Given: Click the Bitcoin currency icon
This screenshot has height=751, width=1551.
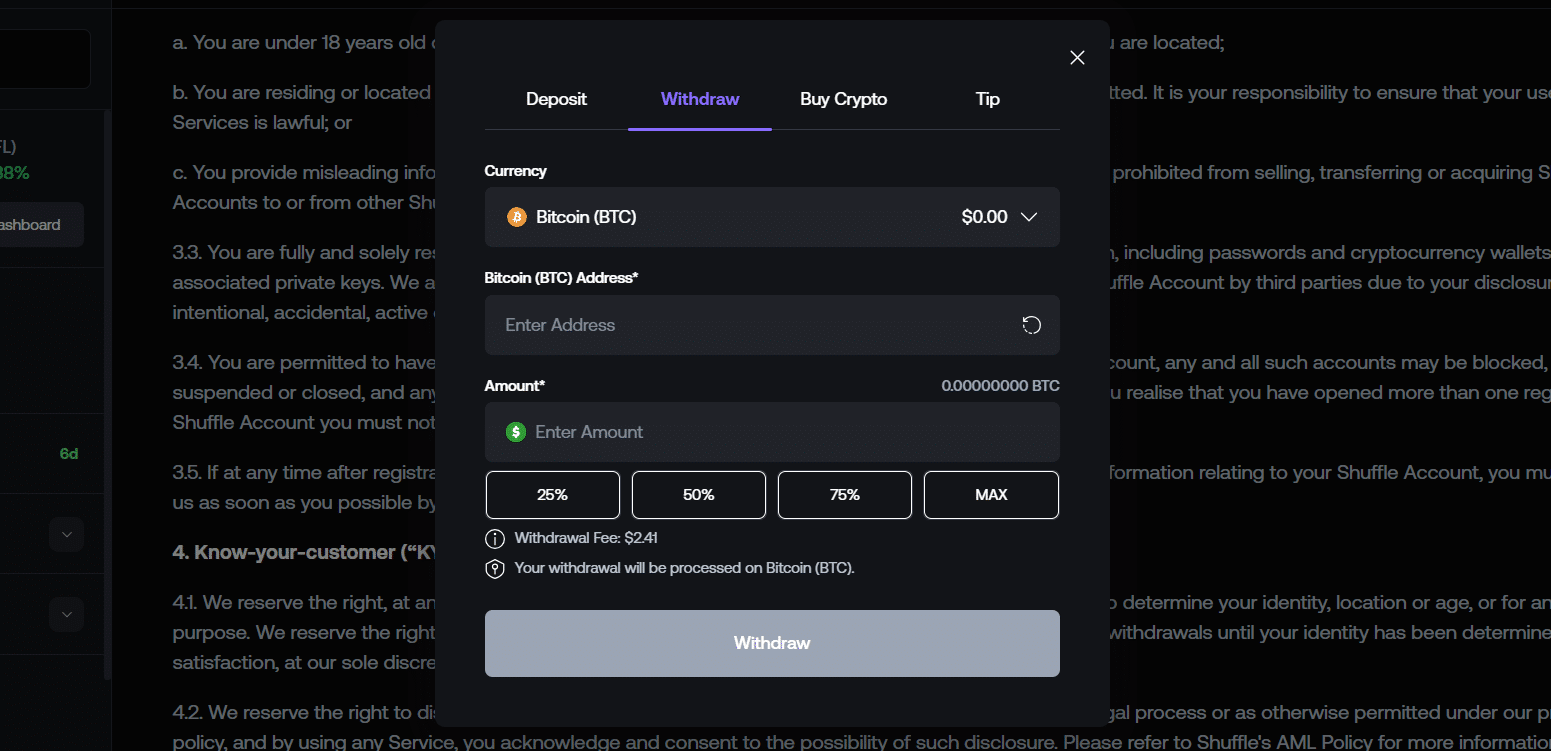Looking at the screenshot, I should click(516, 216).
